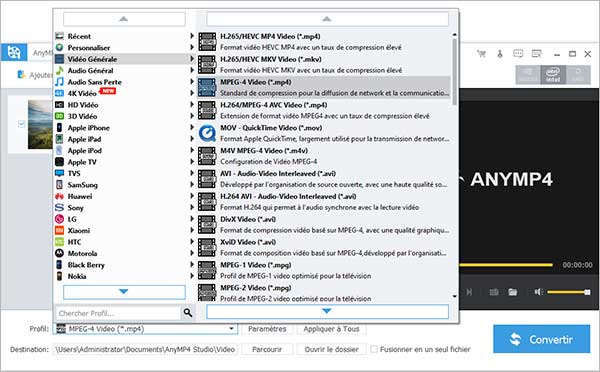Enable Fusionner en un seul fichier checkbox
Image resolution: width=600 pixels, height=372 pixels.
point(374,349)
